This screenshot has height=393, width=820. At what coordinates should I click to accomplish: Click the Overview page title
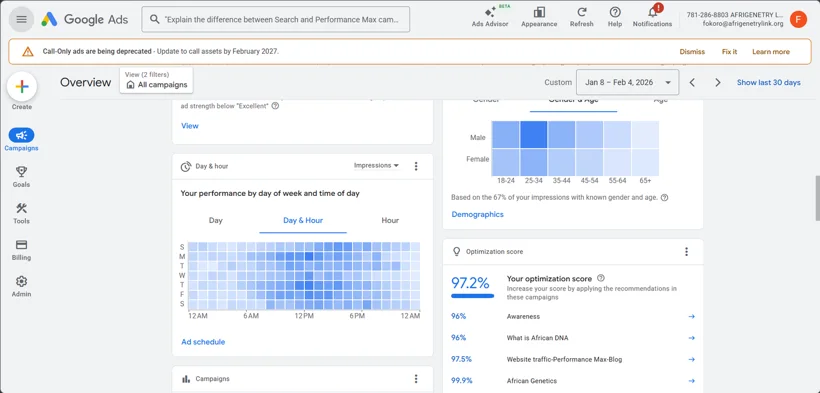pos(86,83)
